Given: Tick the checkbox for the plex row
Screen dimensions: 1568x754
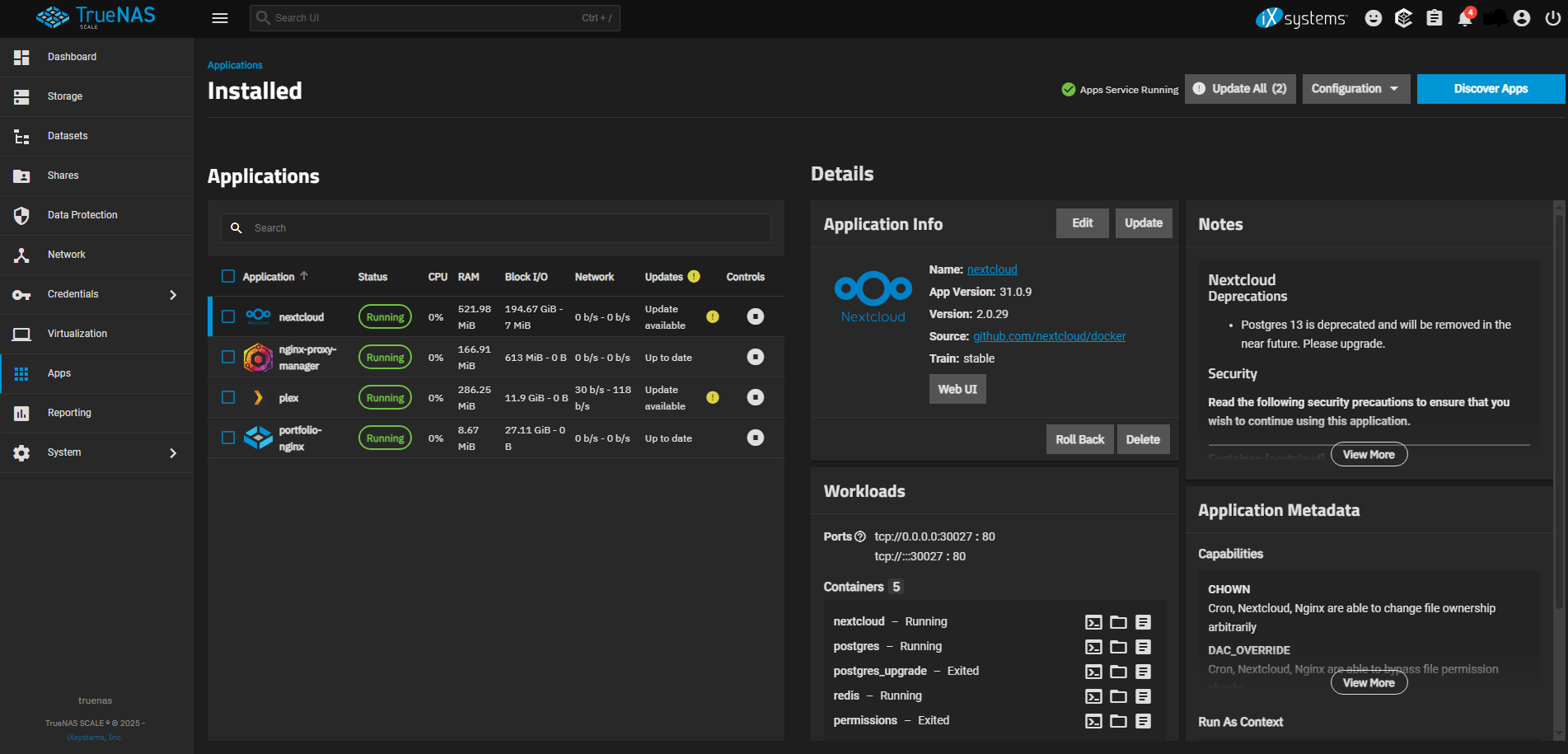Looking at the screenshot, I should [x=228, y=396].
